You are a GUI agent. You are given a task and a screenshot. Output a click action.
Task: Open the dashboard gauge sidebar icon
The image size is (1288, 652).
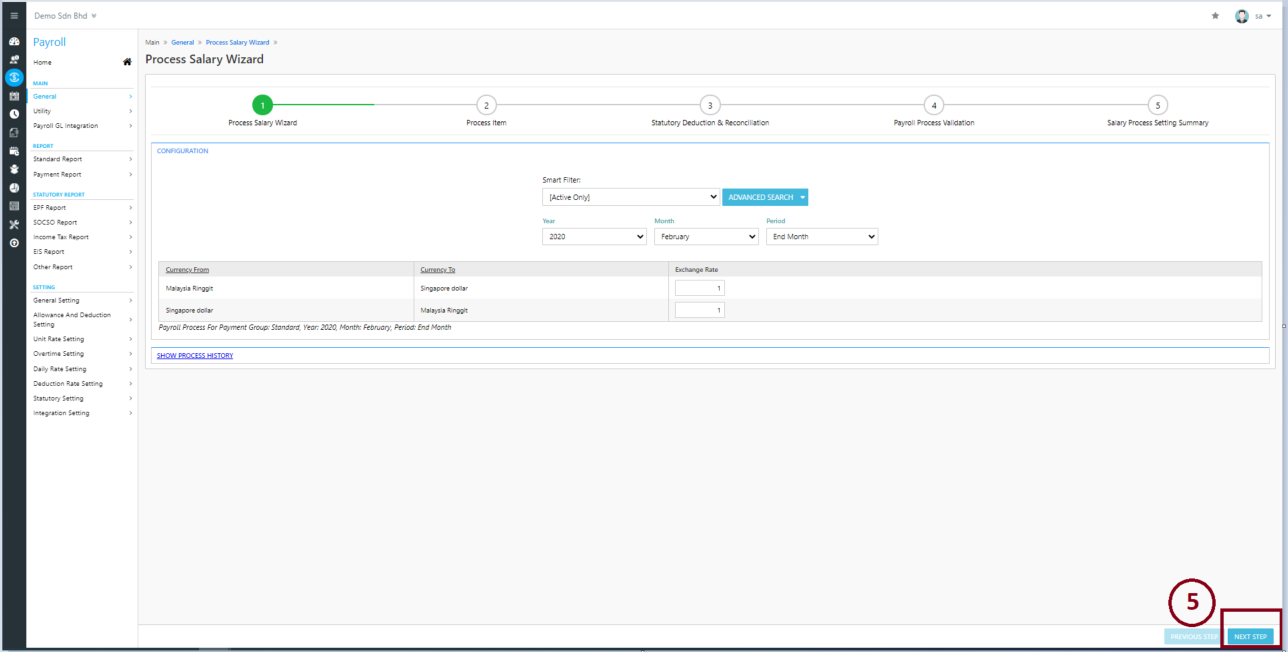14,42
